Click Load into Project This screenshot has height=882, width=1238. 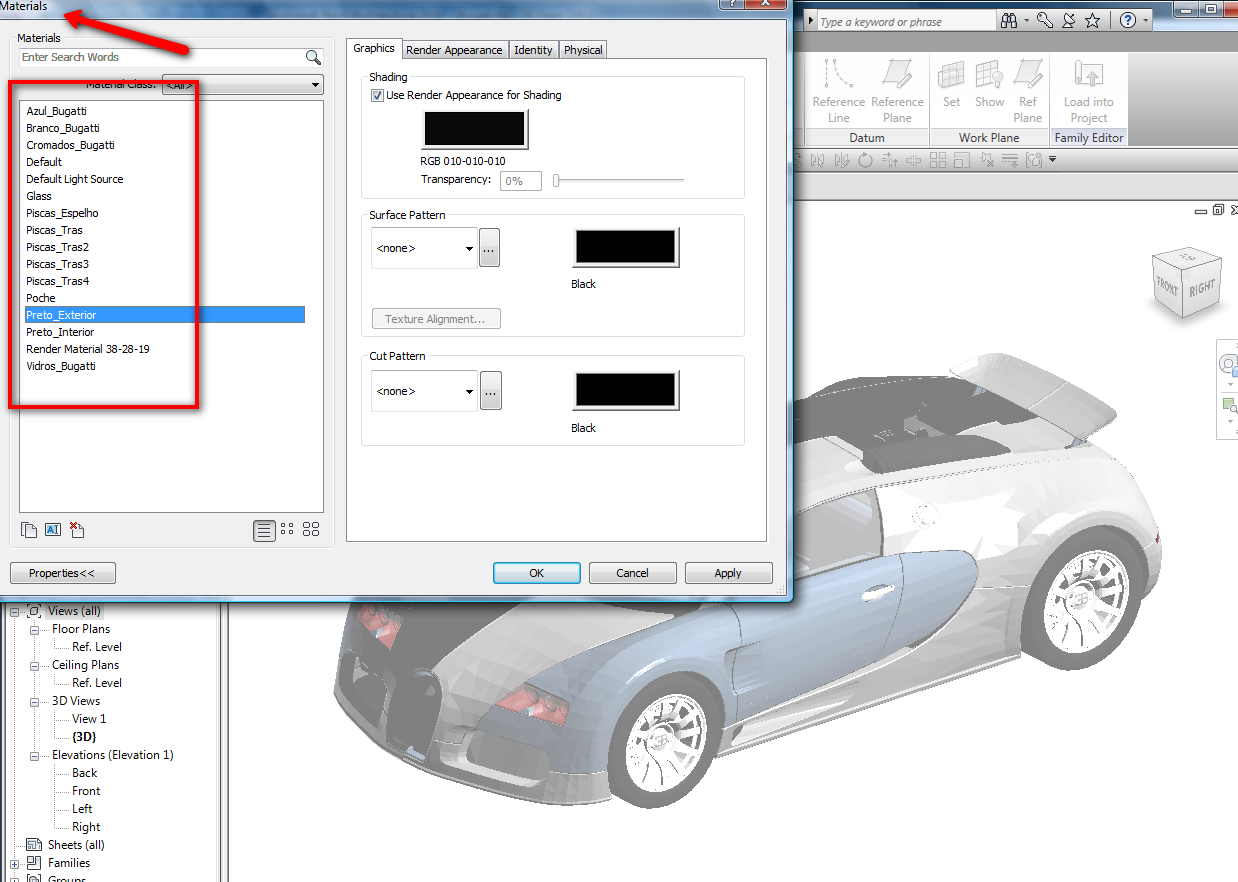[x=1088, y=91]
